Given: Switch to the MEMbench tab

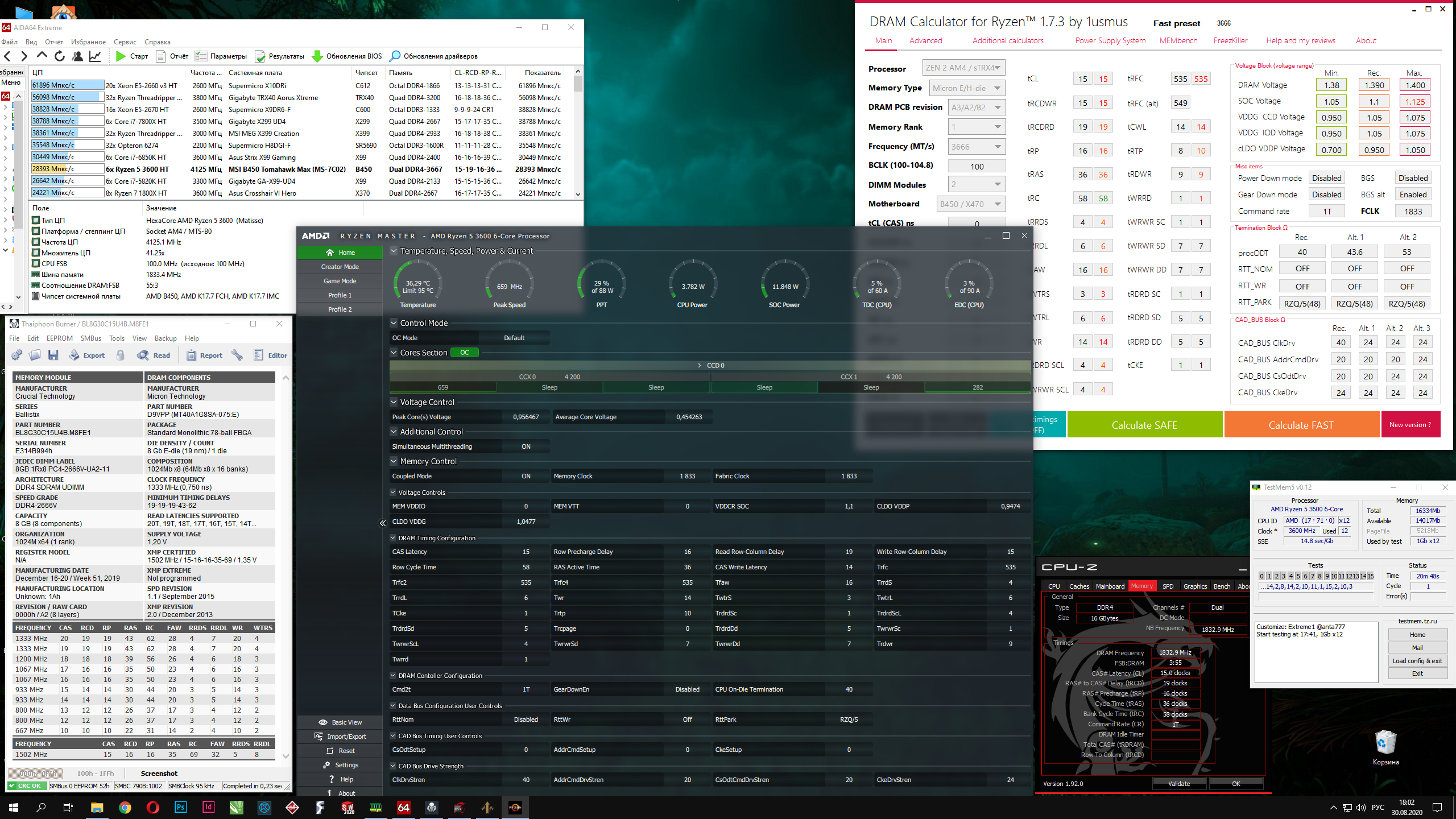Looking at the screenshot, I should [1178, 40].
